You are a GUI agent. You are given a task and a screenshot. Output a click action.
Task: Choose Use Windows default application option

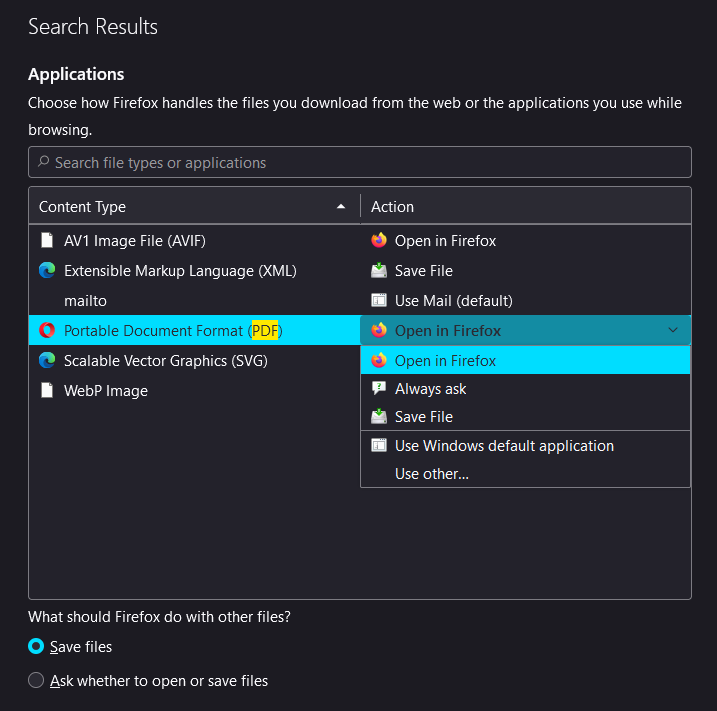(x=525, y=445)
